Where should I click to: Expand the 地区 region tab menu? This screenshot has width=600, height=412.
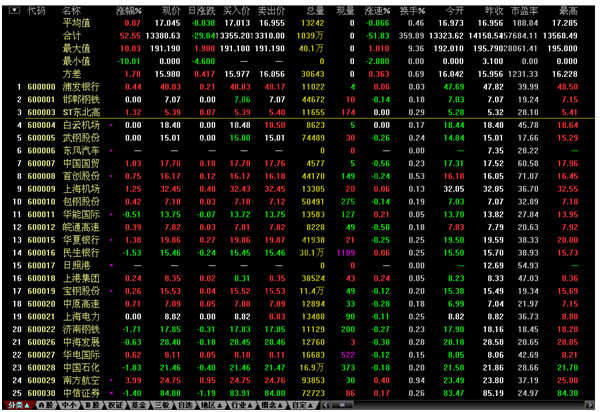click(212, 405)
